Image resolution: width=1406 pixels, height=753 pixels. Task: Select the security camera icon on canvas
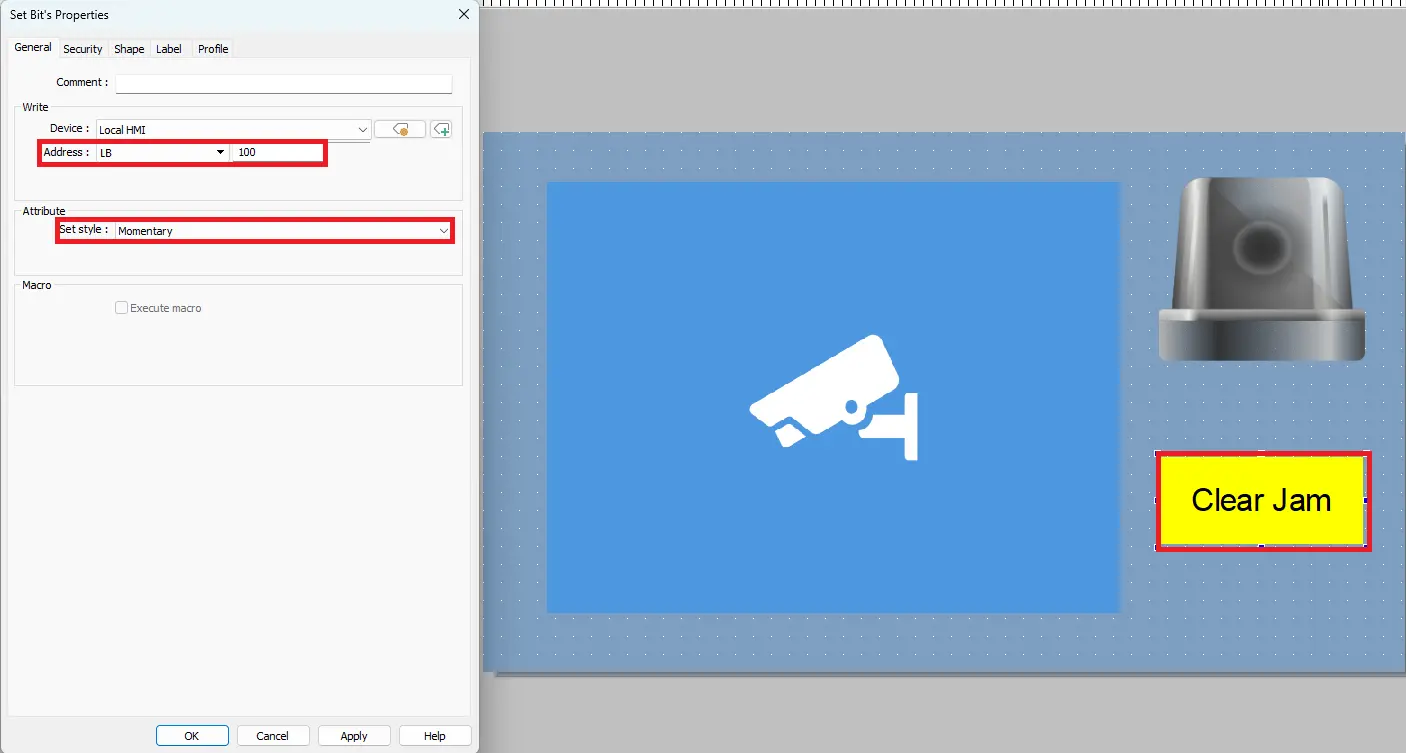pos(833,397)
